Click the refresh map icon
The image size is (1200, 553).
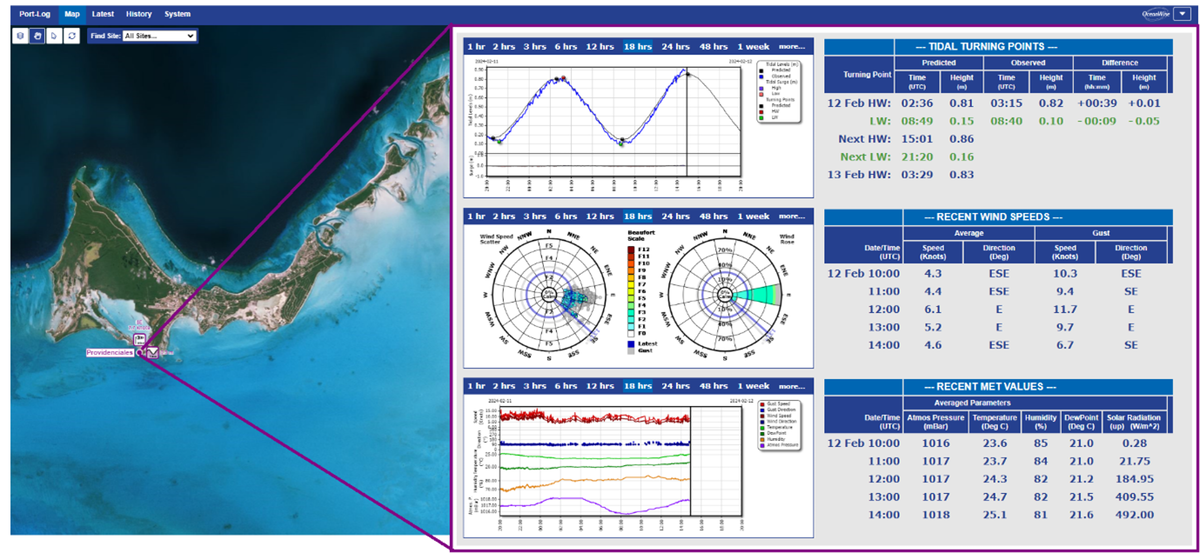click(x=71, y=36)
